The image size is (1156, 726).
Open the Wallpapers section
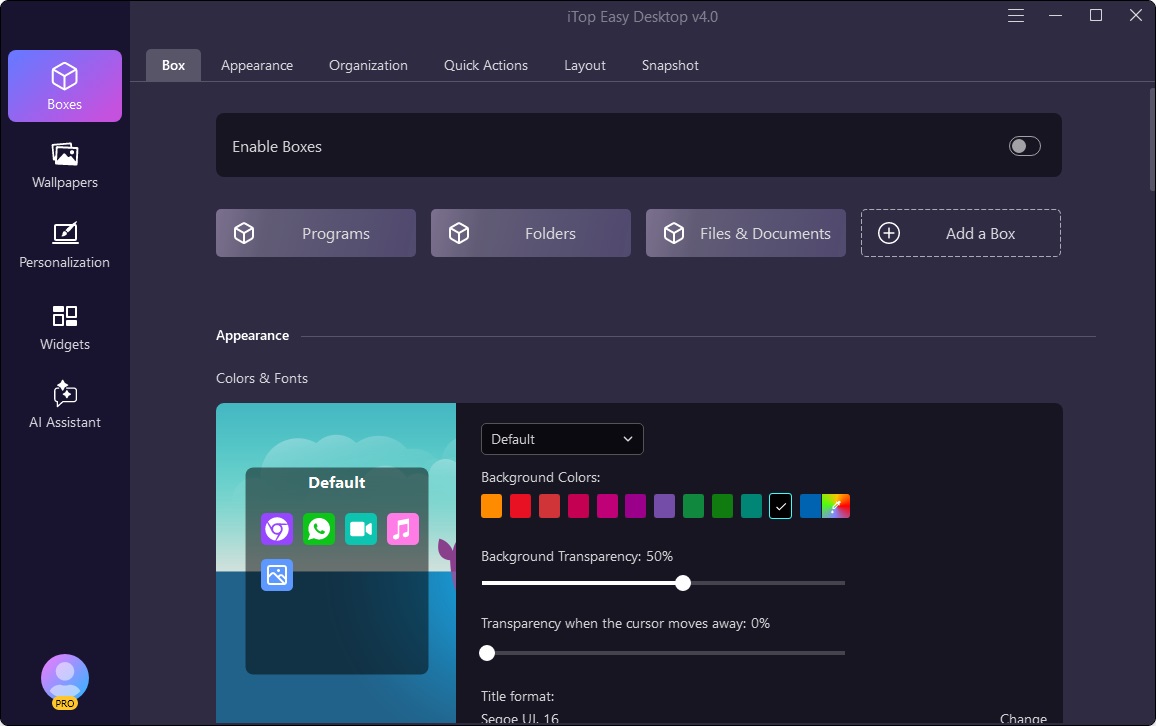(65, 165)
